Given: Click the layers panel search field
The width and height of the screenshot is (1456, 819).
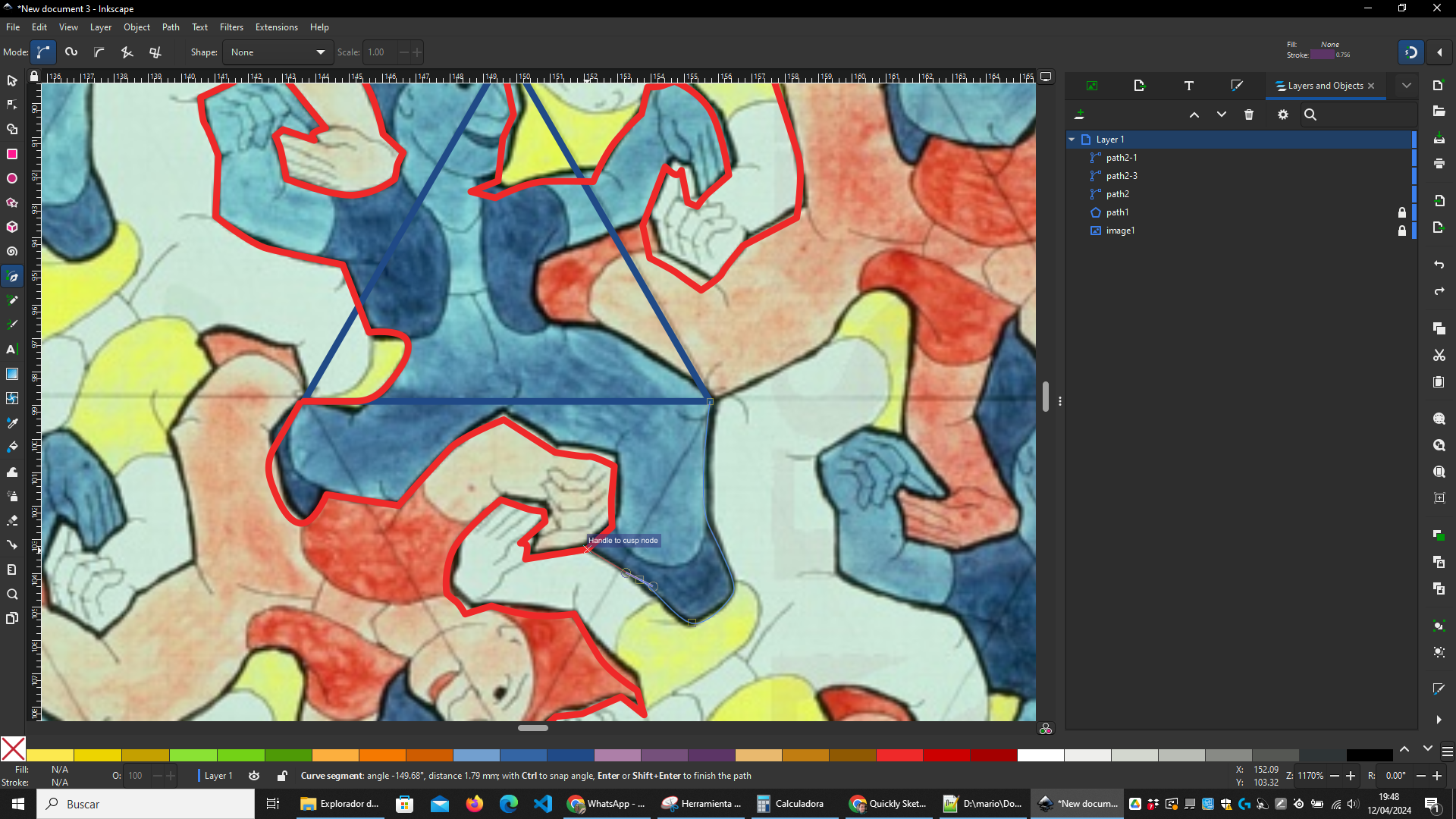Looking at the screenshot, I should click(x=1357, y=115).
